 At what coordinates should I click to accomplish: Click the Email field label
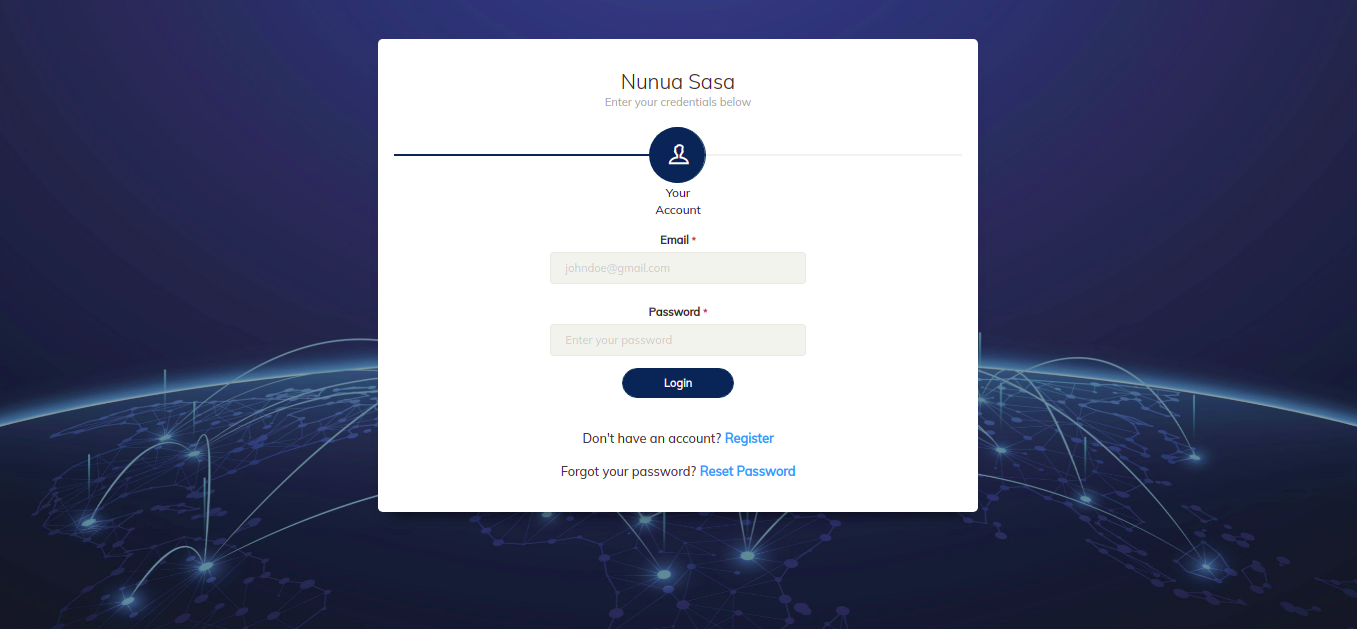[x=674, y=240]
